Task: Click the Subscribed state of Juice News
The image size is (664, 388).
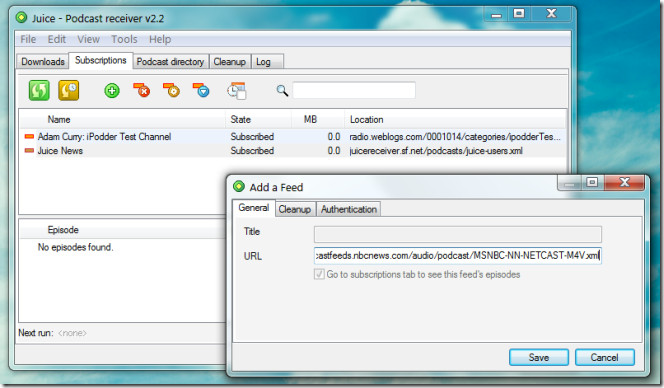Action: [x=252, y=150]
